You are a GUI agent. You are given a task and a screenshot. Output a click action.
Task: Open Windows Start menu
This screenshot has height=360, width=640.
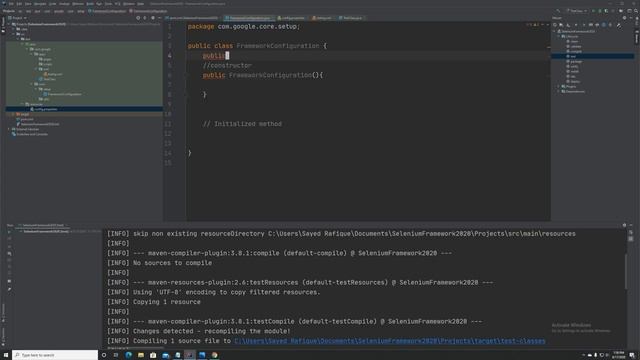click(6, 355)
